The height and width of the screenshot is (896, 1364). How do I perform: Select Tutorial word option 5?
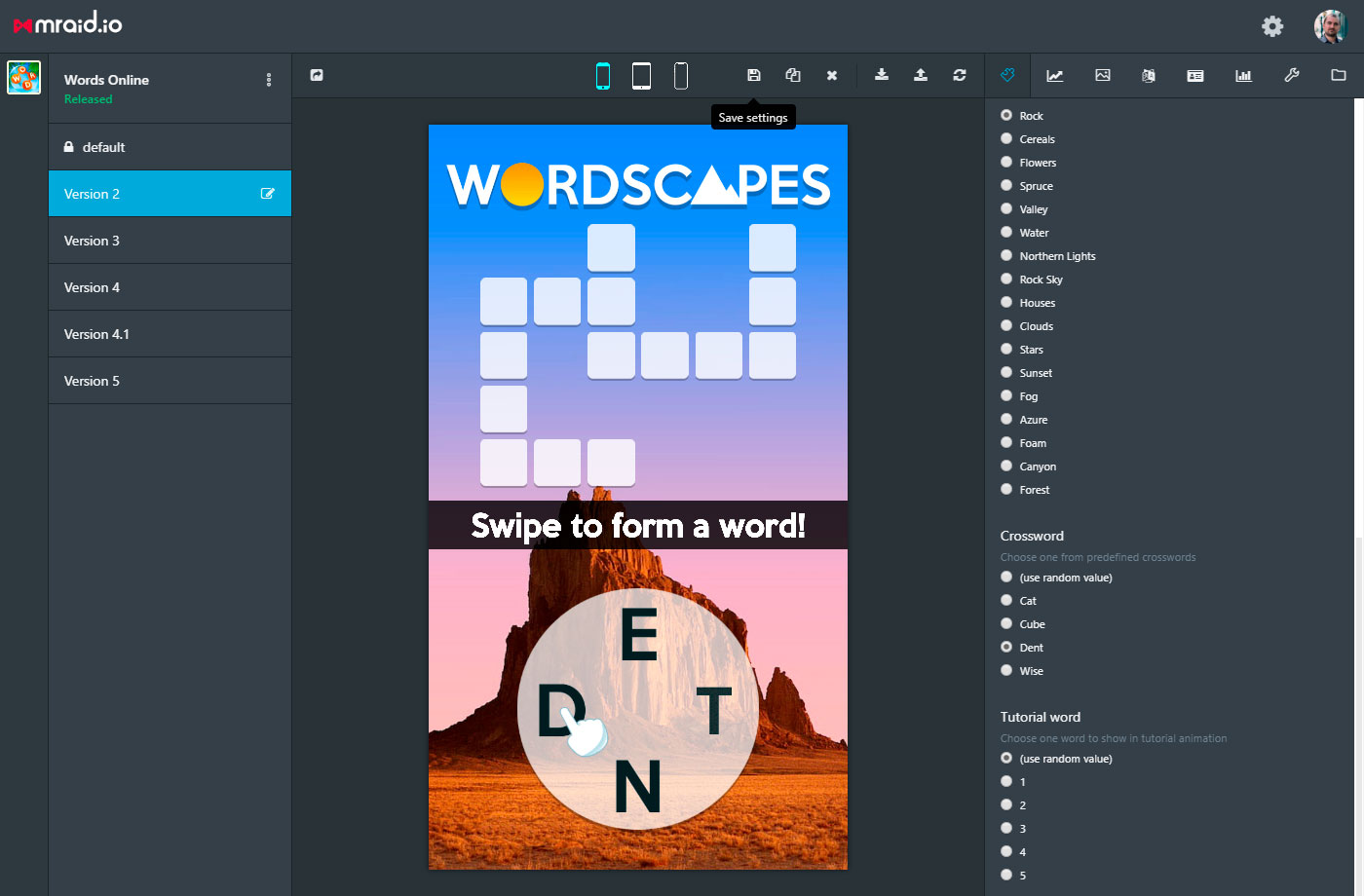(x=1006, y=875)
